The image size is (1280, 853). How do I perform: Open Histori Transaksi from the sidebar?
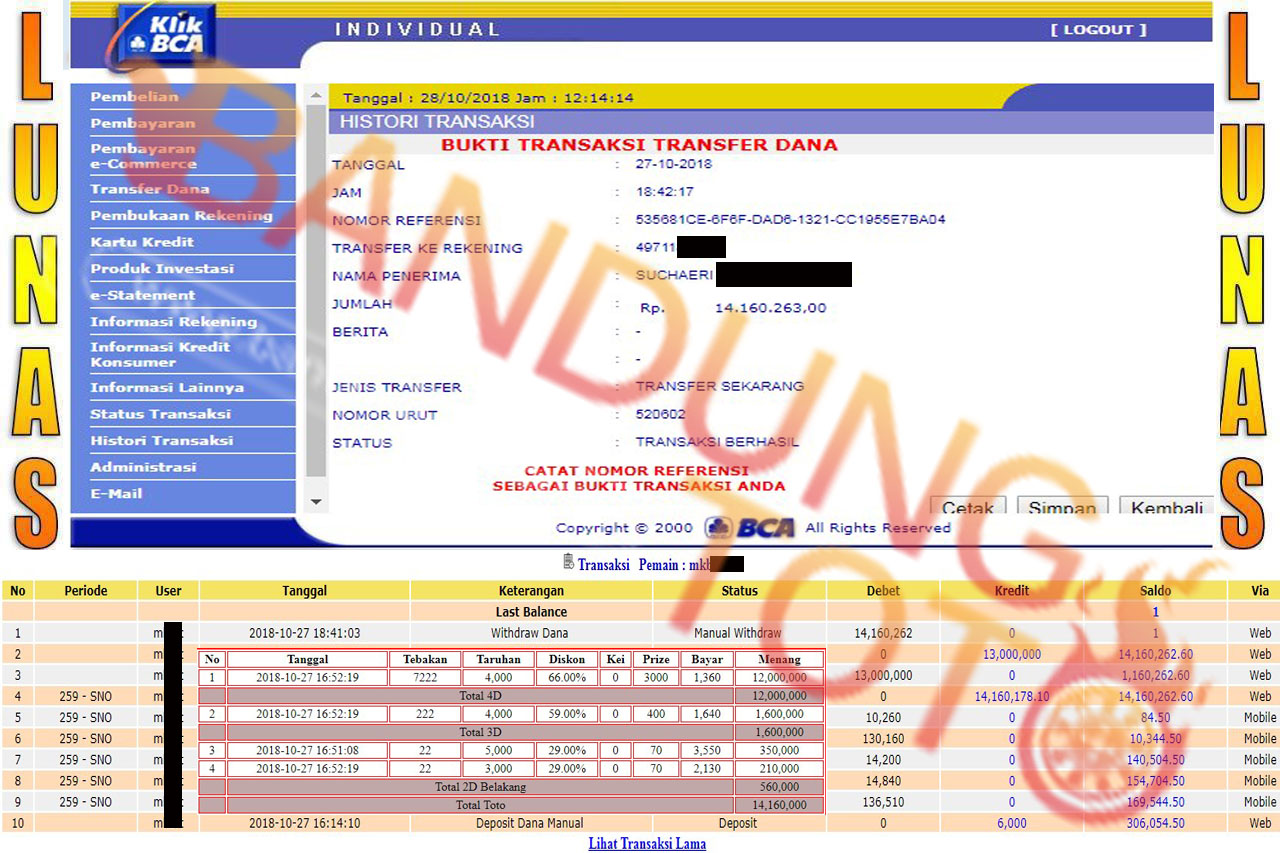click(161, 440)
